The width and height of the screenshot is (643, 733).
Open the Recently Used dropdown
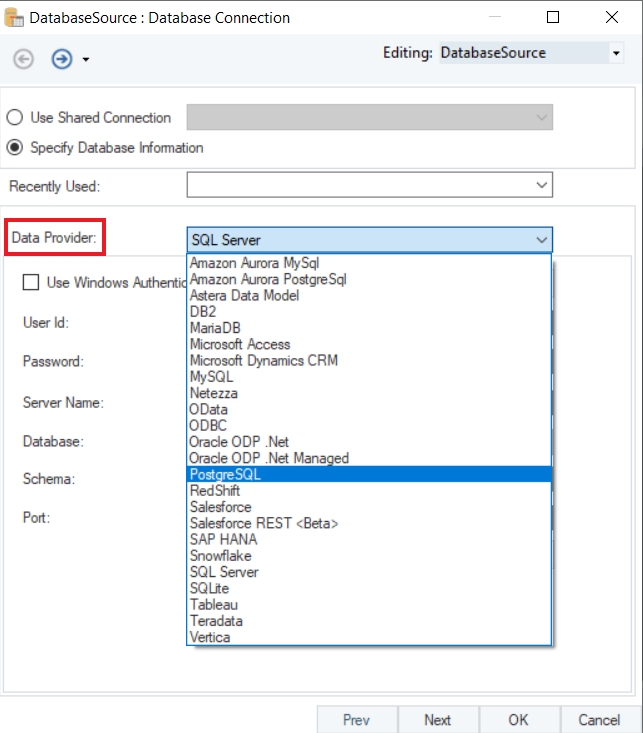coord(542,184)
